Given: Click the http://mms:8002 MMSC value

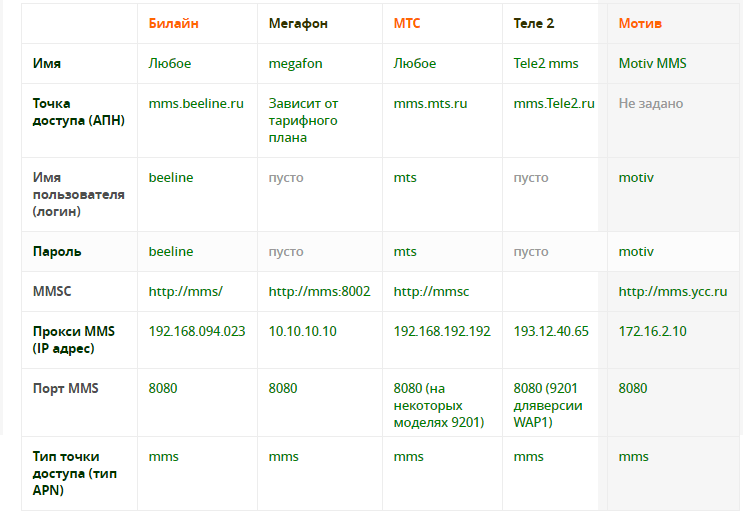Looking at the screenshot, I should pyautogui.click(x=319, y=291).
